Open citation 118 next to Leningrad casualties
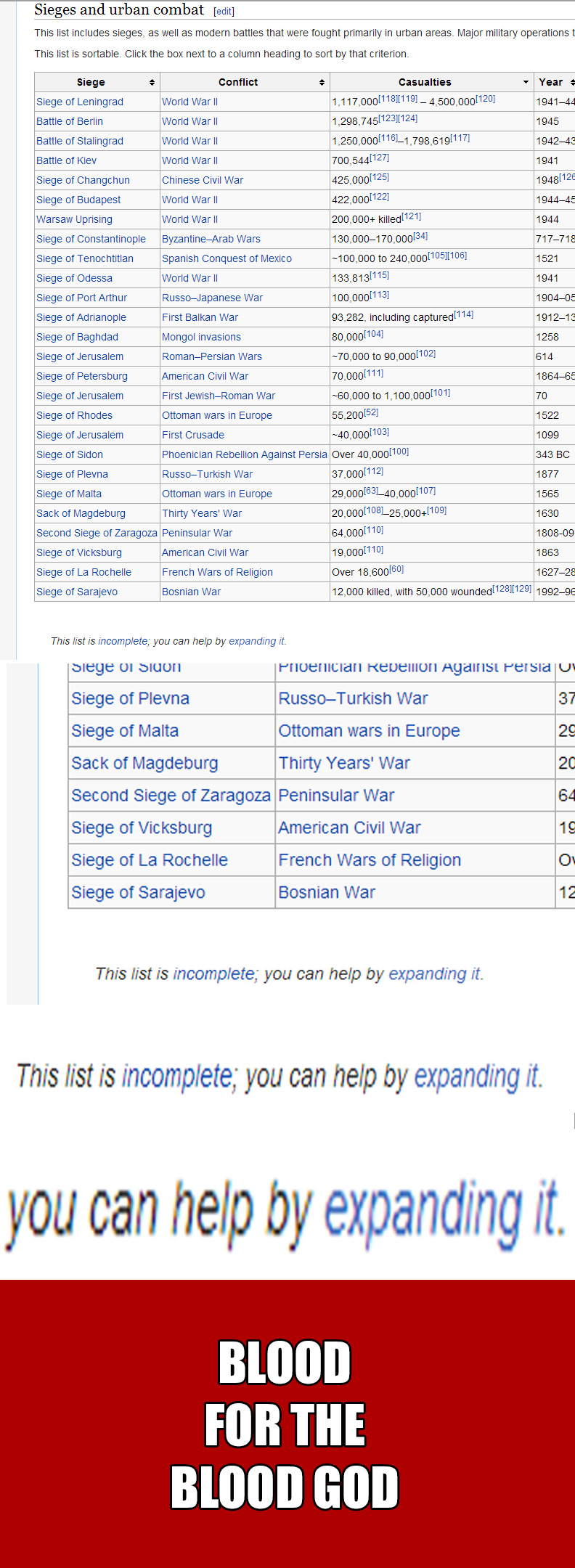Screen dimensions: 575x1568 [x=388, y=99]
